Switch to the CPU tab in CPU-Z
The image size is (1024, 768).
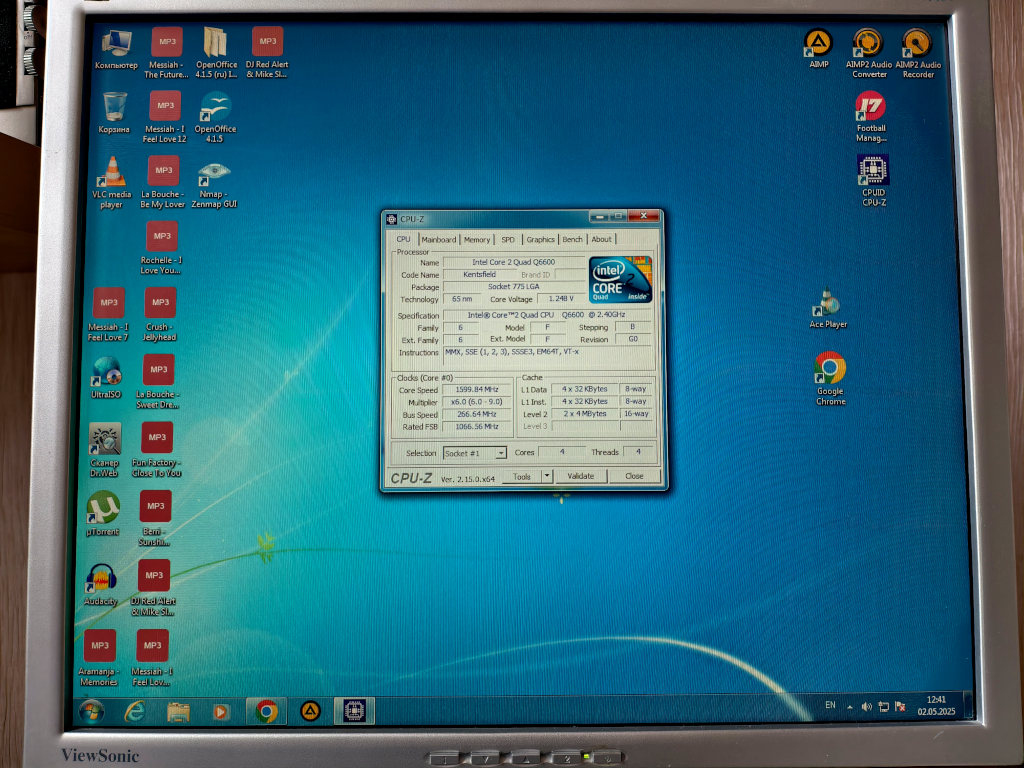(404, 239)
